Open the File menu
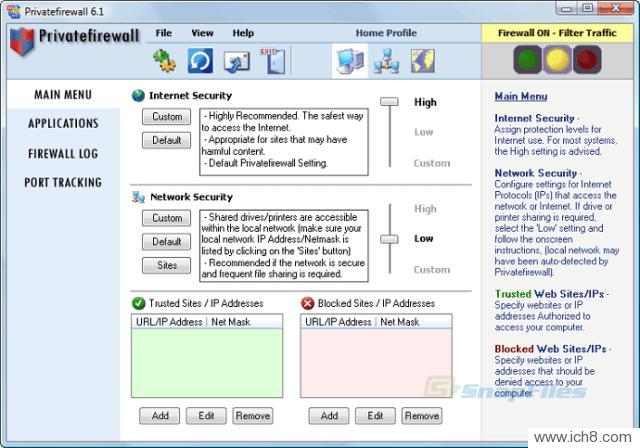This screenshot has height=448, width=640. (x=164, y=33)
